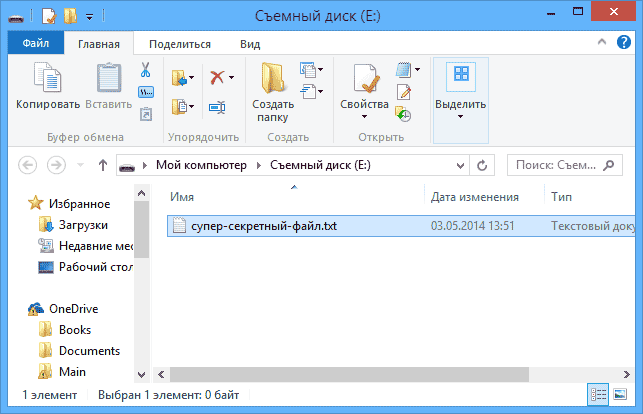Click the Paste (Вставить) ribbon button
This screenshot has height=414, width=643.
(x=109, y=86)
